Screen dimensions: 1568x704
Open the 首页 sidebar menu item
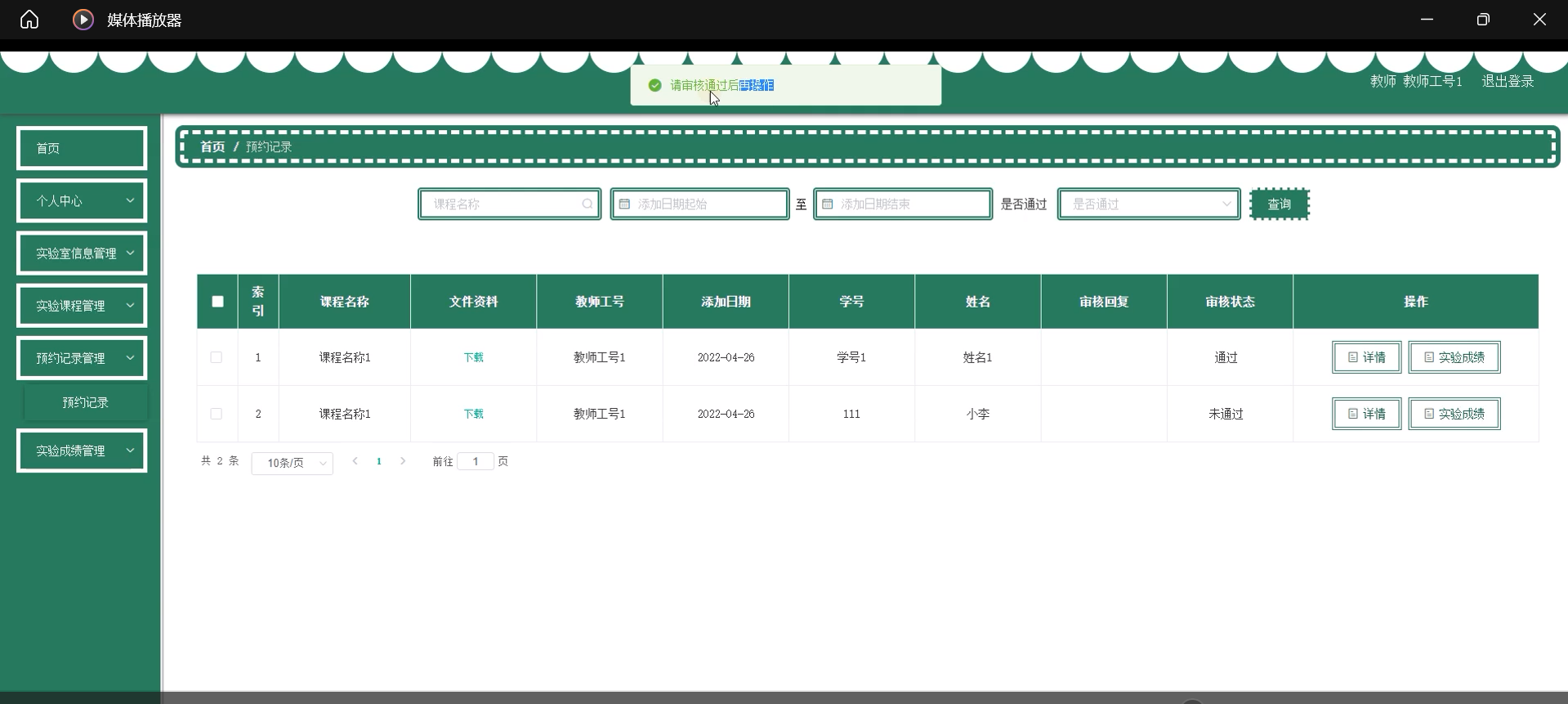coord(82,148)
